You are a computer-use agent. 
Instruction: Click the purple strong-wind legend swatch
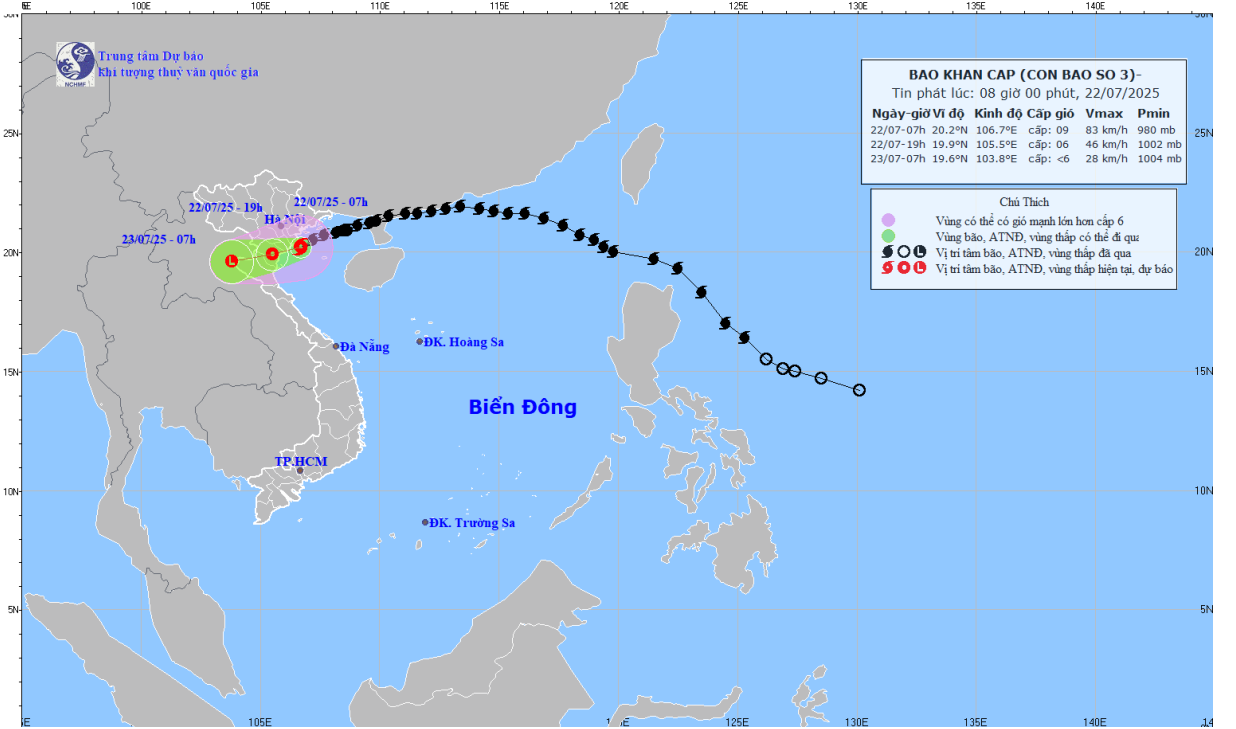tap(888, 221)
